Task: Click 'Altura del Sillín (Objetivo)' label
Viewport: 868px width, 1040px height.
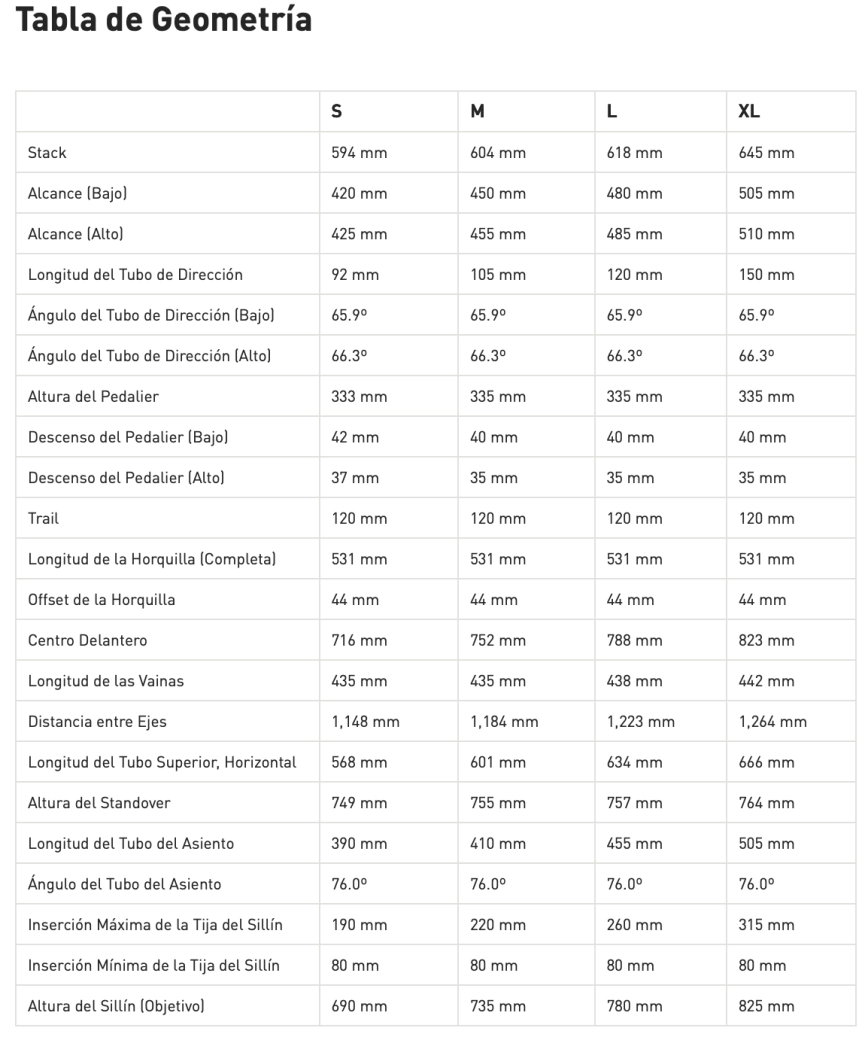Action: click(116, 1006)
